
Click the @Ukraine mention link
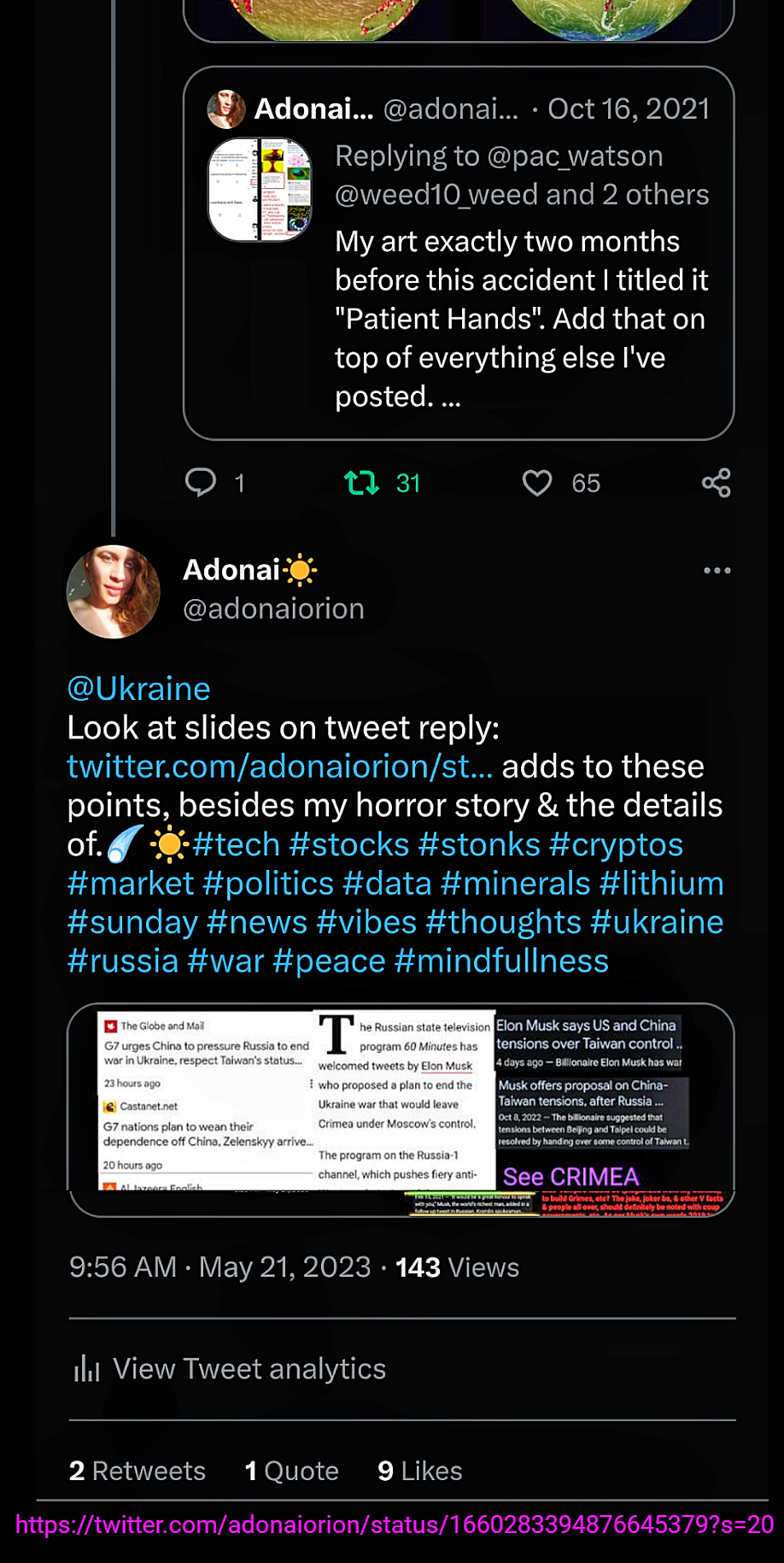click(x=138, y=689)
